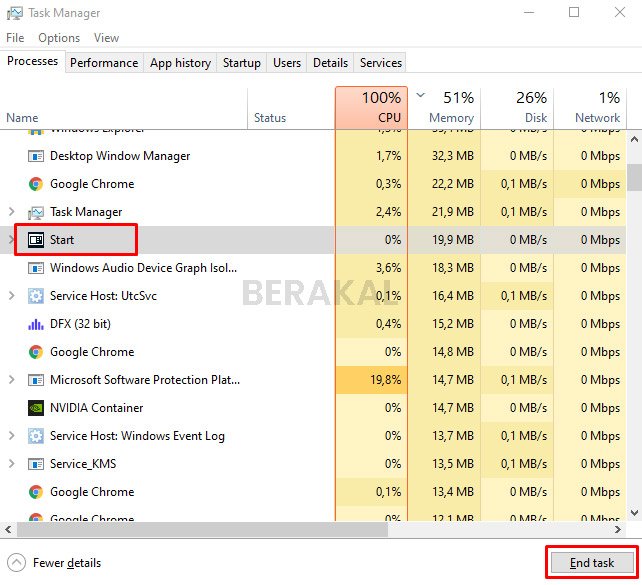Click the horizontal scrollbar thumb
This screenshot has width=642, height=585.
tap(202, 530)
